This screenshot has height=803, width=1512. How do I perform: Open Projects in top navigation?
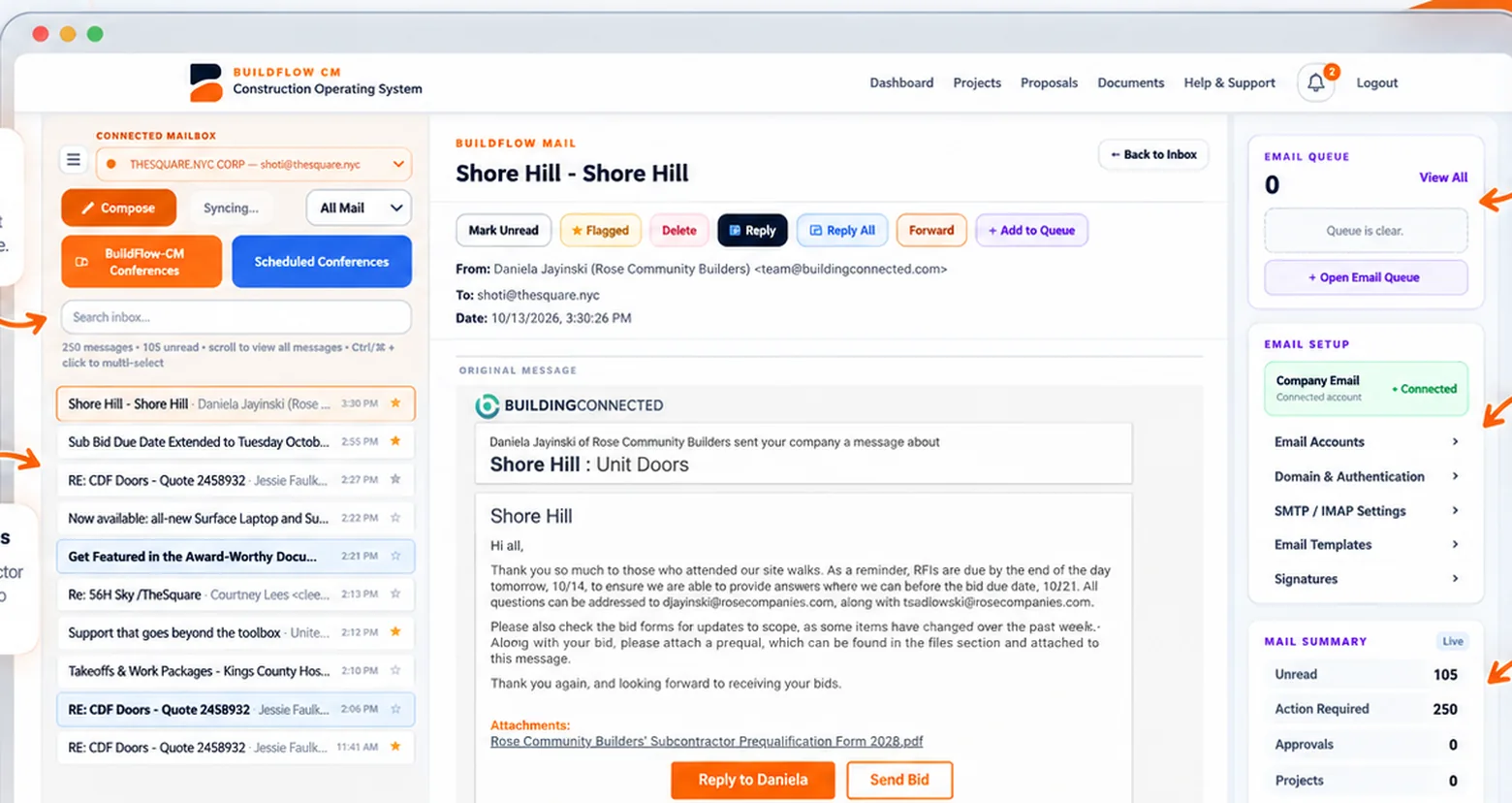point(977,82)
